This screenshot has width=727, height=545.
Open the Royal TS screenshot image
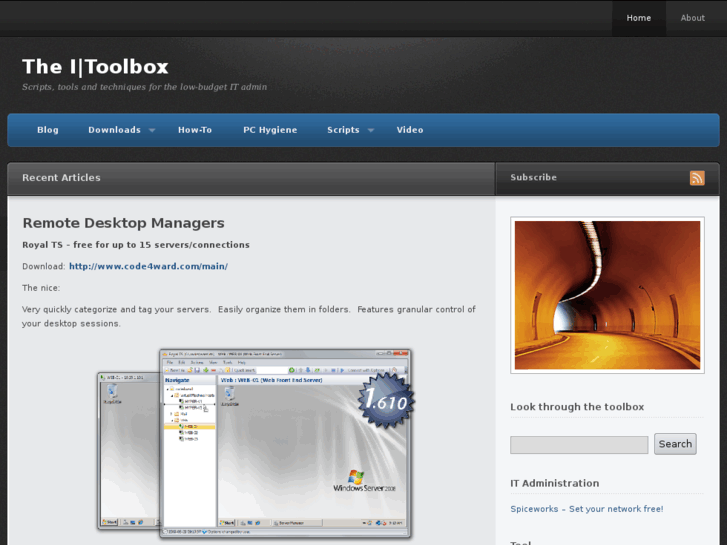pyautogui.click(x=256, y=444)
